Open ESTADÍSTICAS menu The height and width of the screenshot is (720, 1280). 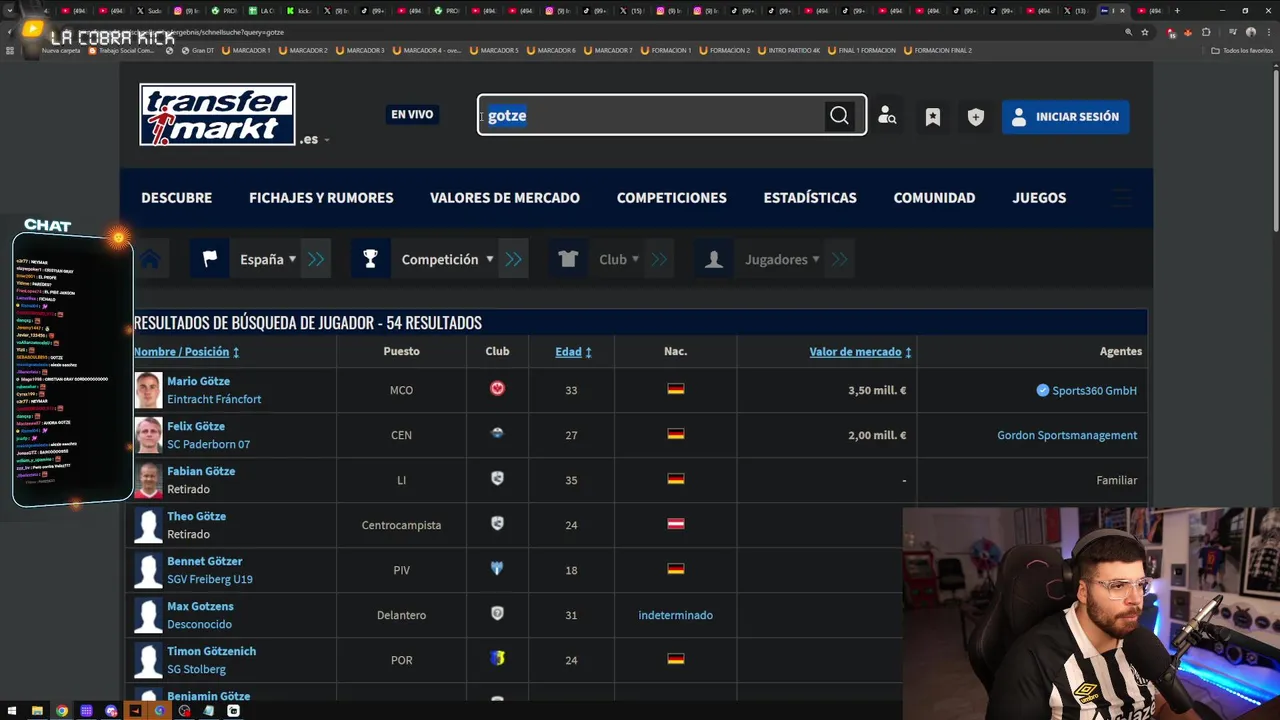[810, 198]
